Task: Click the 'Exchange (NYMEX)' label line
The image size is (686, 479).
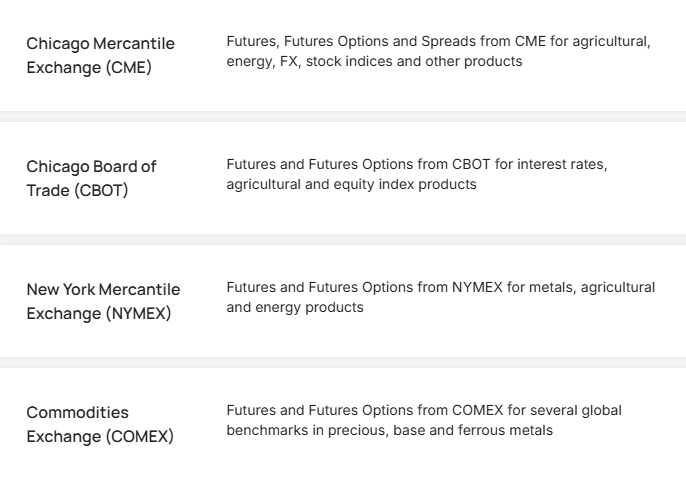Action: click(x=98, y=314)
